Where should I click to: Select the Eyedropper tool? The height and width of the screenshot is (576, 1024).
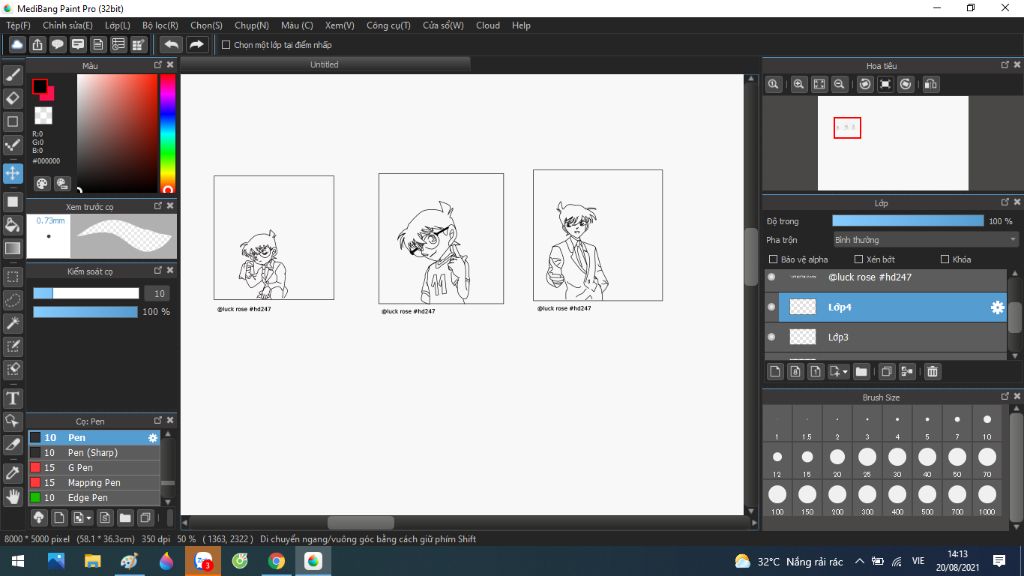click(x=12, y=473)
